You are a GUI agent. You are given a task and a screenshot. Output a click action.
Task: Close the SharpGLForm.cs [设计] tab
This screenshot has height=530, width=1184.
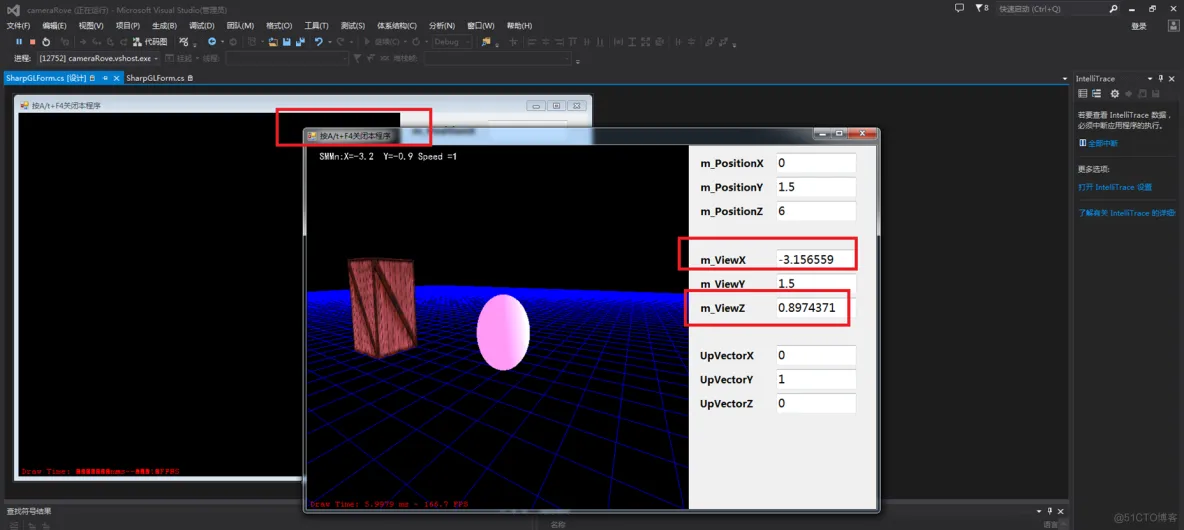point(117,78)
